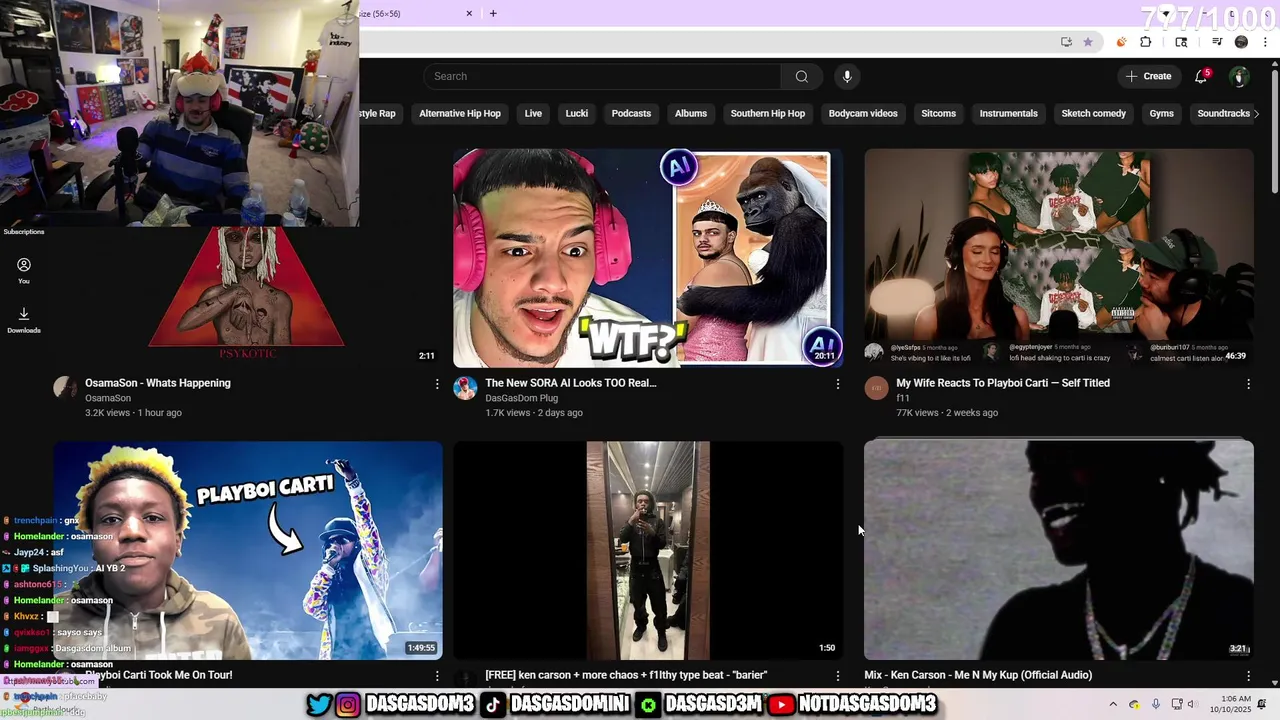Click DasGasDom Plug channel avatar
The height and width of the screenshot is (720, 1280).
coord(465,388)
